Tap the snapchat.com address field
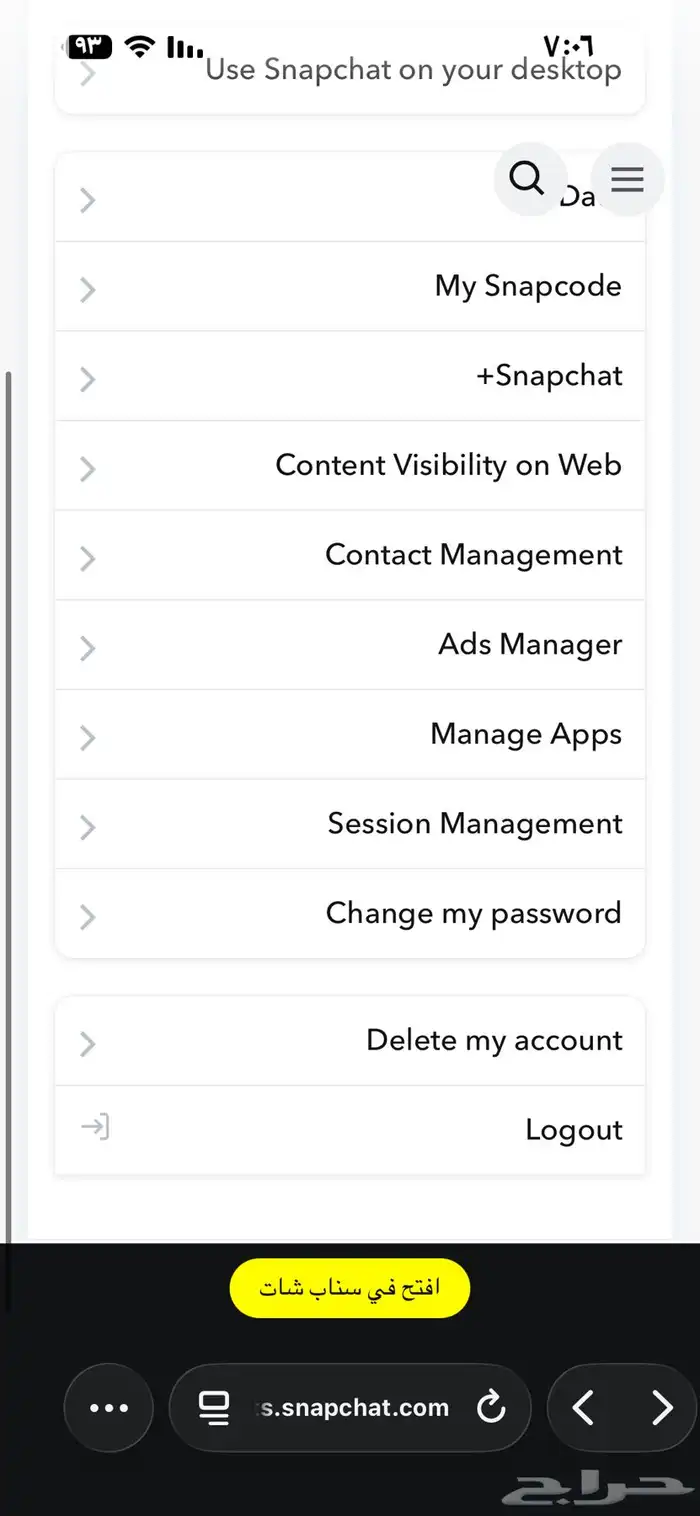This screenshot has height=1516, width=700. tap(355, 1408)
